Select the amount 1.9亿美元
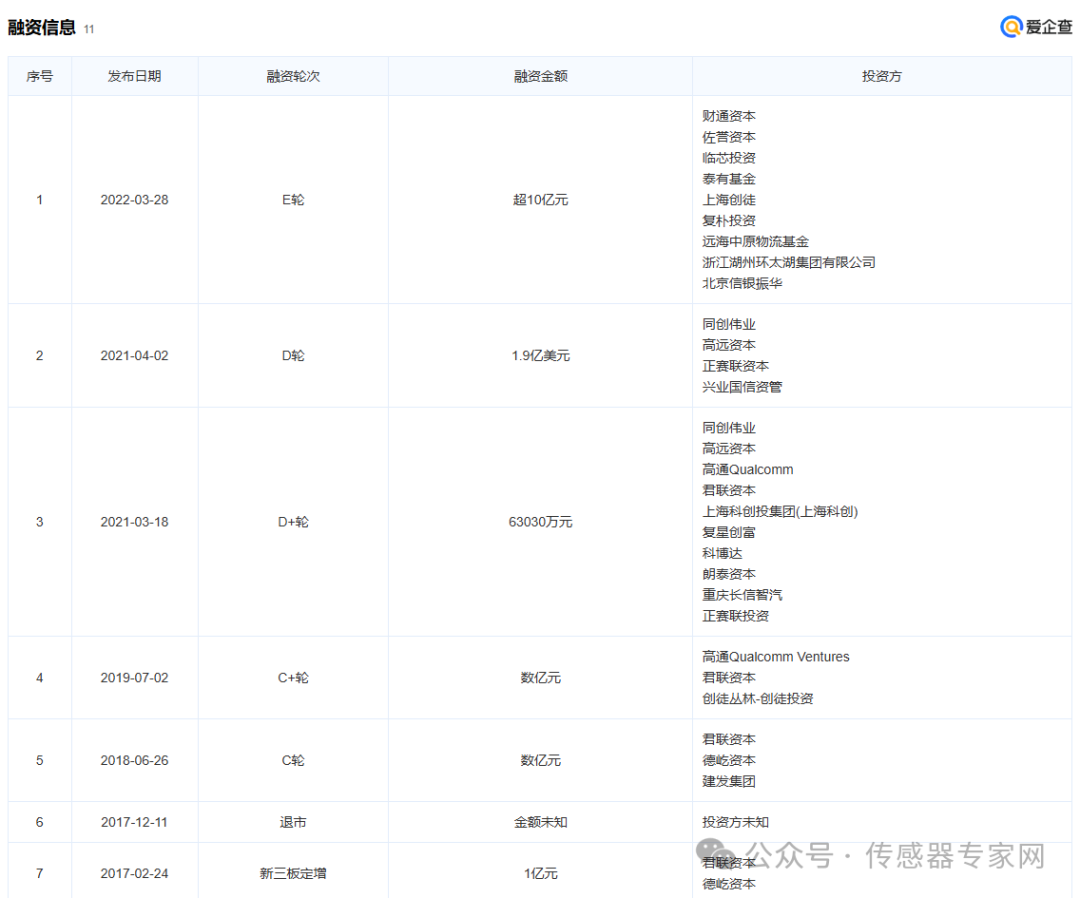1080x898 pixels. tap(541, 355)
